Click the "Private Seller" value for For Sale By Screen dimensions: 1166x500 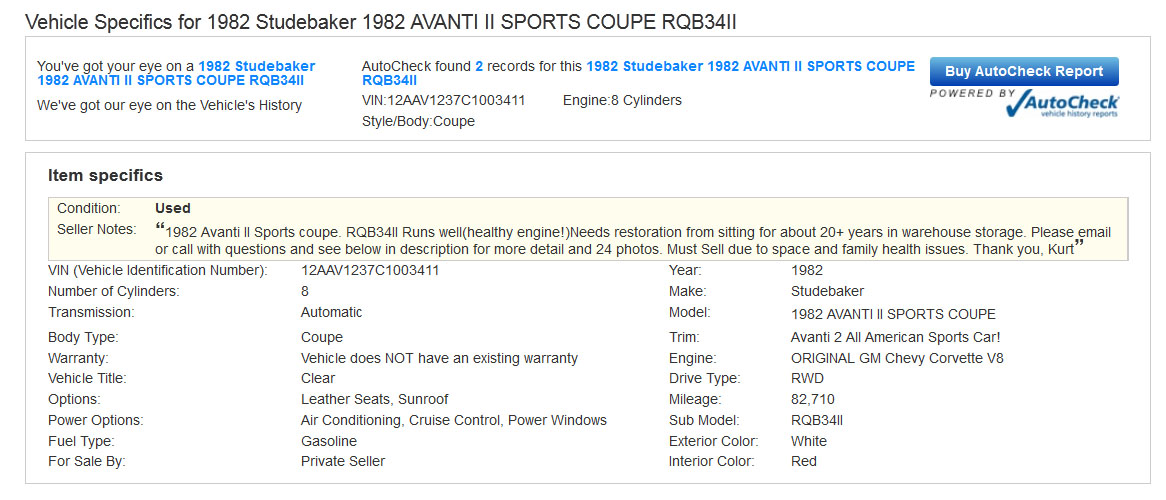click(x=343, y=461)
